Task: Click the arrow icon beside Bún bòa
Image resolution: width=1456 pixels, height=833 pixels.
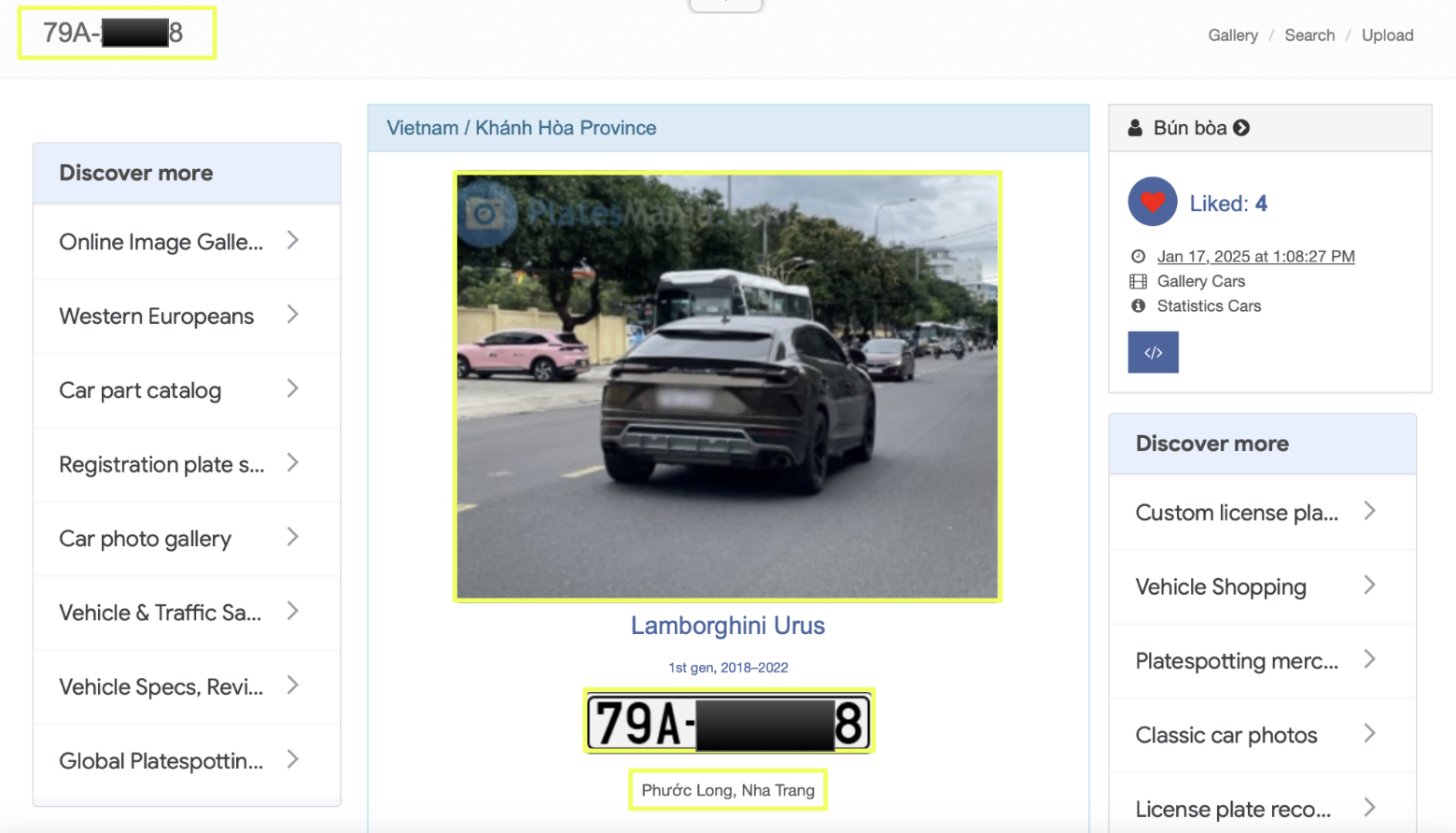Action: click(1241, 128)
